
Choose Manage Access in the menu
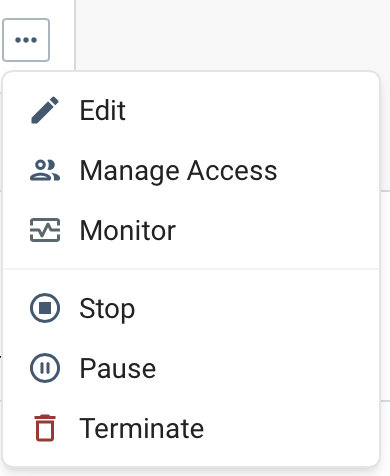[191, 170]
